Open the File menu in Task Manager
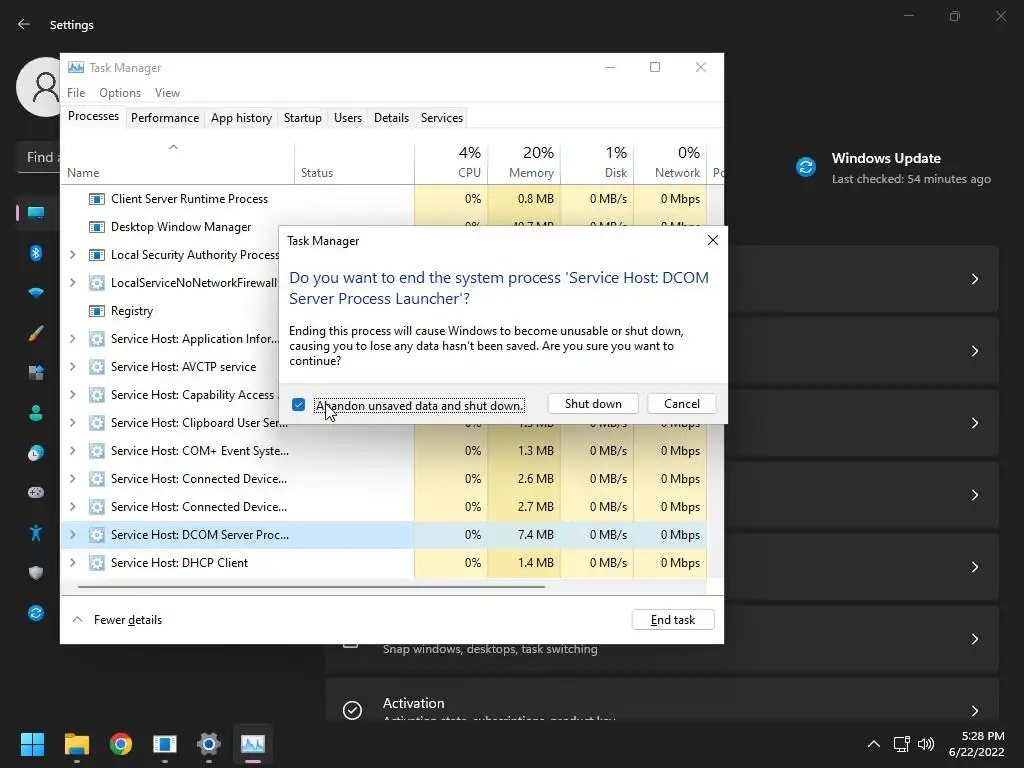 (76, 93)
